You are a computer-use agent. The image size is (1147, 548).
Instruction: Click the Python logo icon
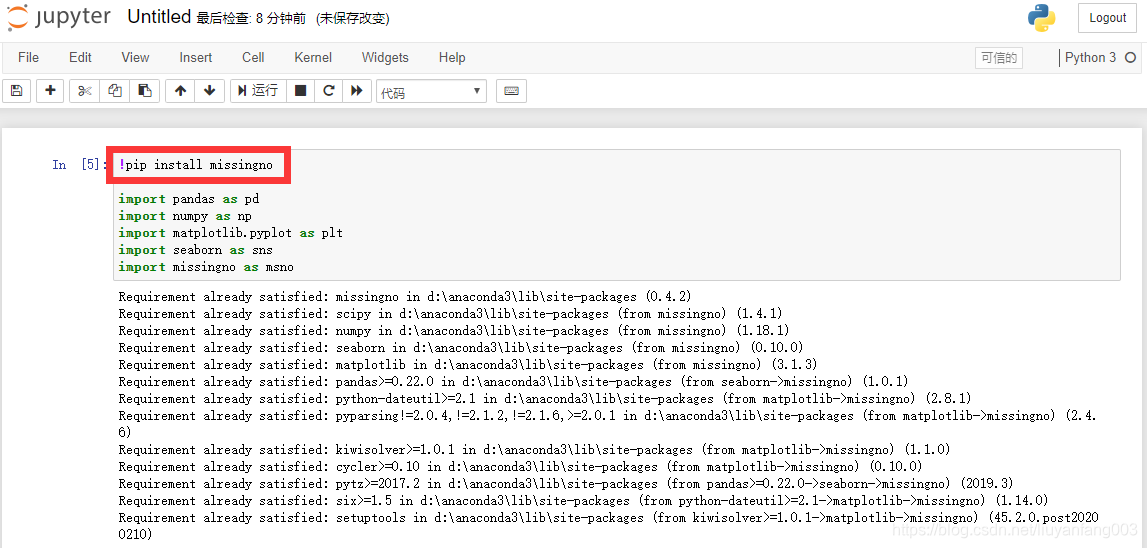pyautogui.click(x=1042, y=18)
